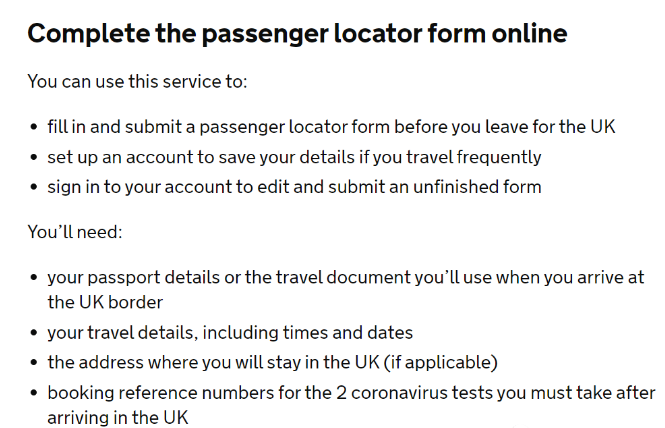The image size is (665, 428).
Task: Click bullet marker beside "booking reference numbers"
Action: [34, 393]
